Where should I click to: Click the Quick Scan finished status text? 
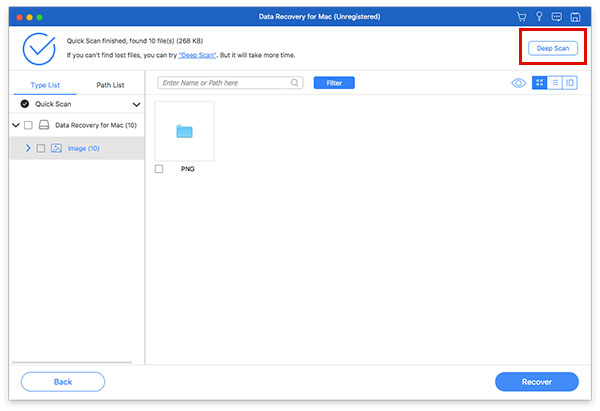click(x=135, y=41)
